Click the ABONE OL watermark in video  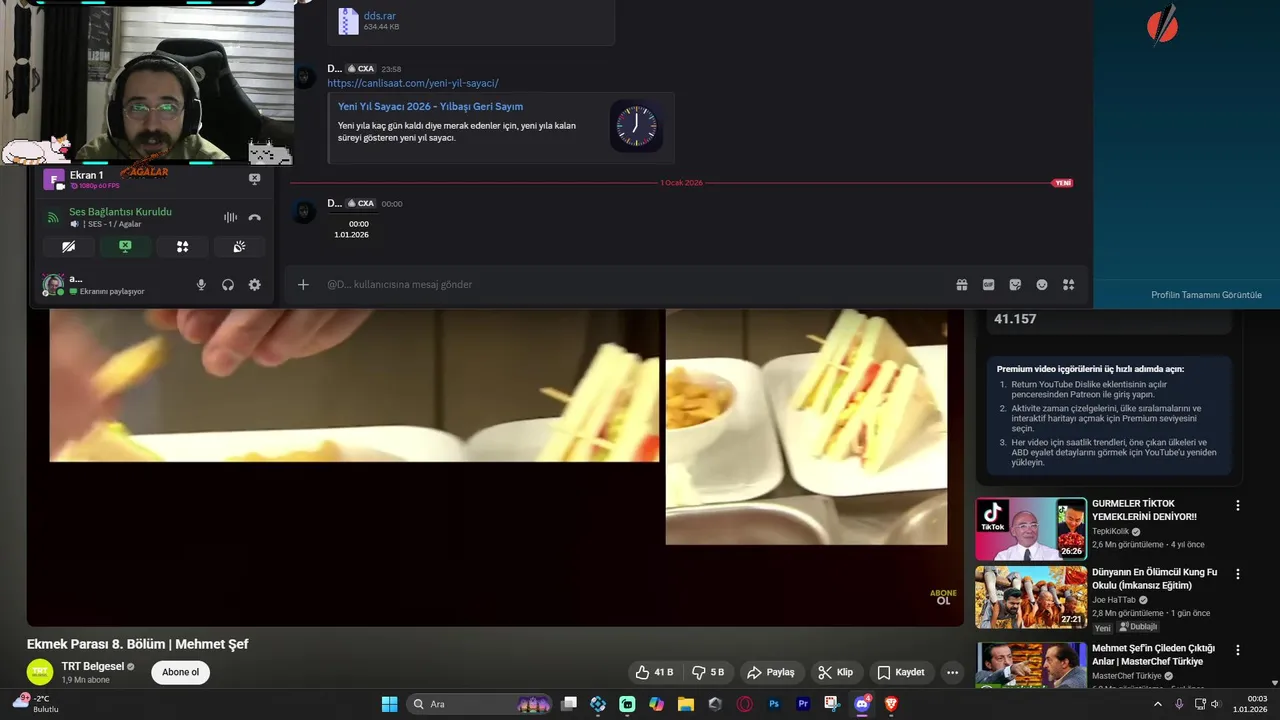(x=943, y=597)
